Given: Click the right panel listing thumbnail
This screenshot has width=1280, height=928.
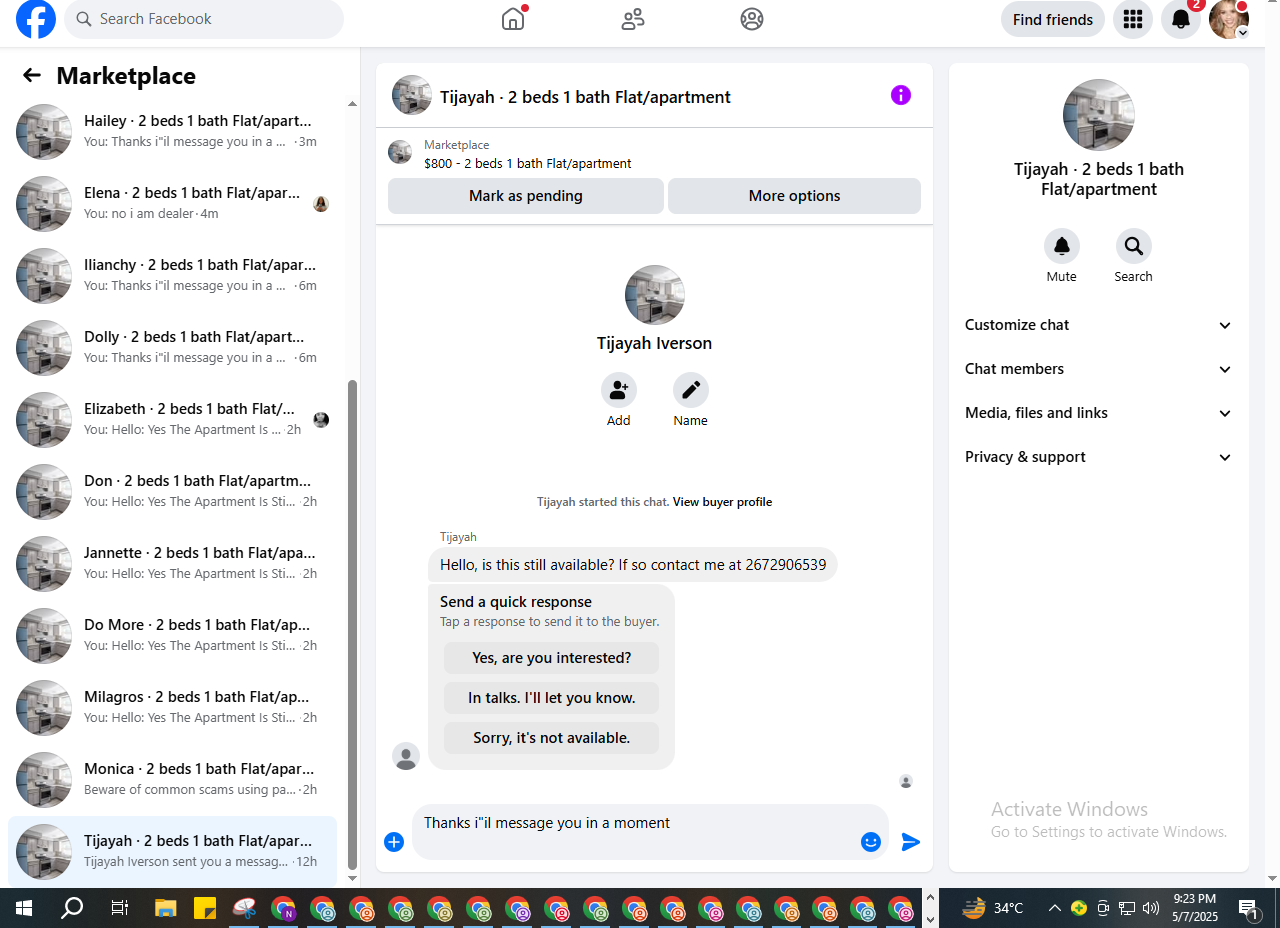Looking at the screenshot, I should [x=1099, y=115].
